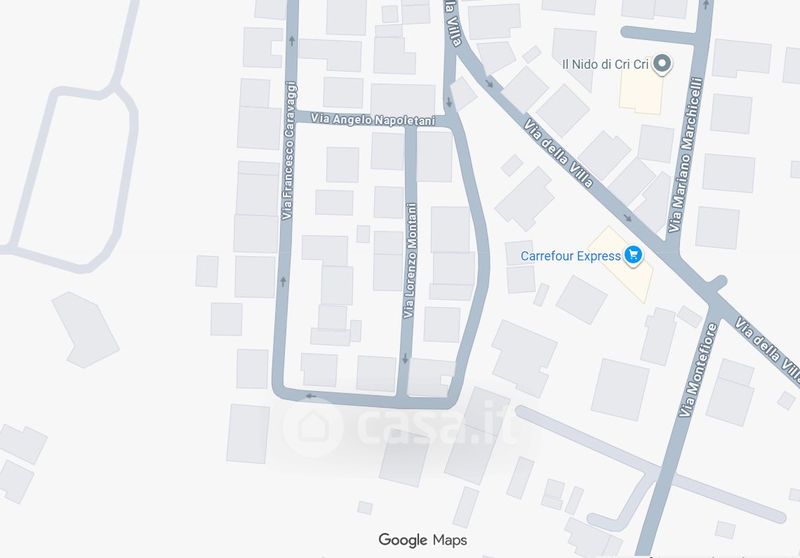Click the up arrow on Via Mariano Marchicelli
This screenshot has width=800, height=558.
(x=706, y=5)
